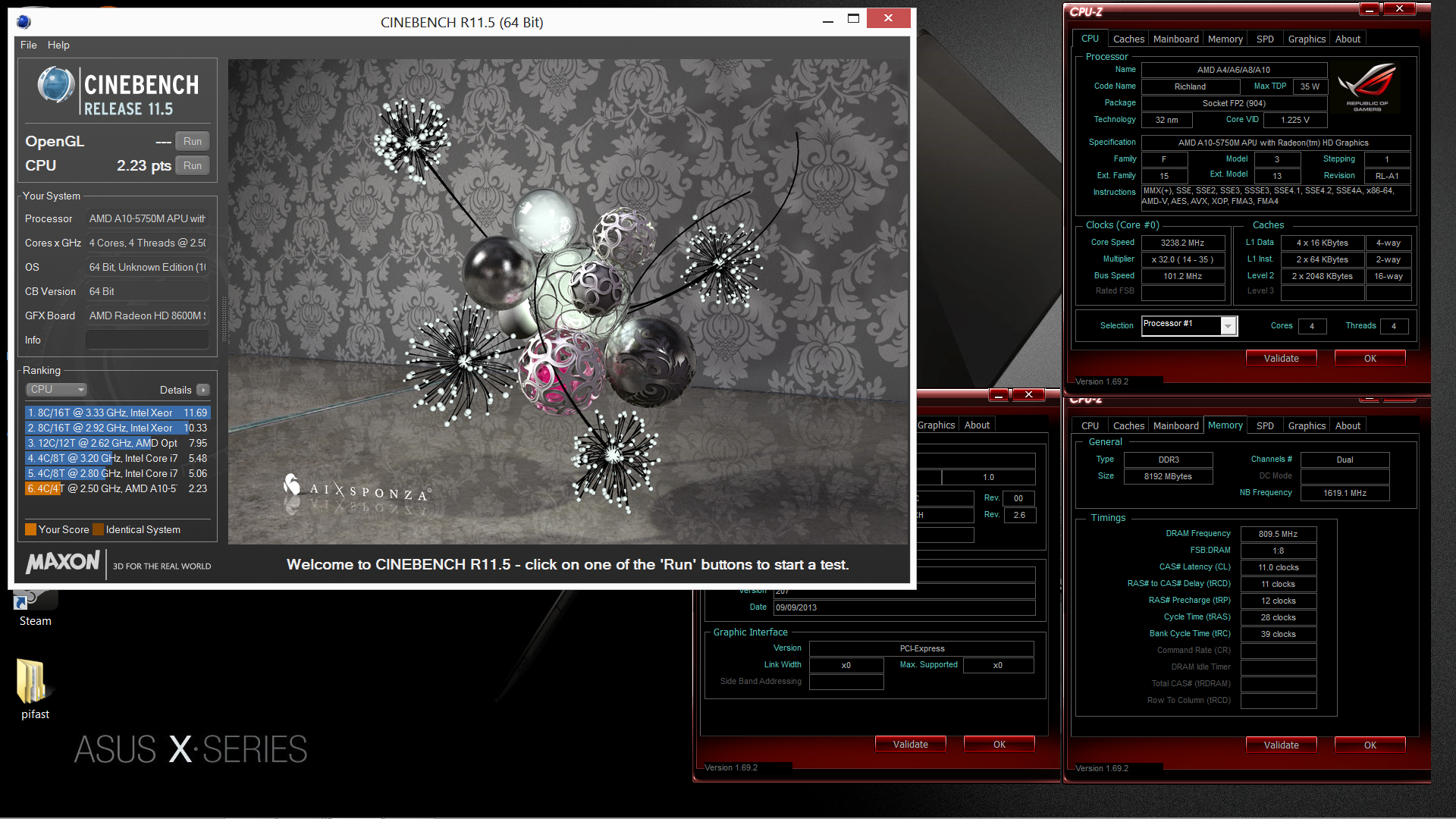Screen dimensions: 1456x819
Task: Click the NB Frequency value 1619.1 MHz
Action: coord(1345,493)
